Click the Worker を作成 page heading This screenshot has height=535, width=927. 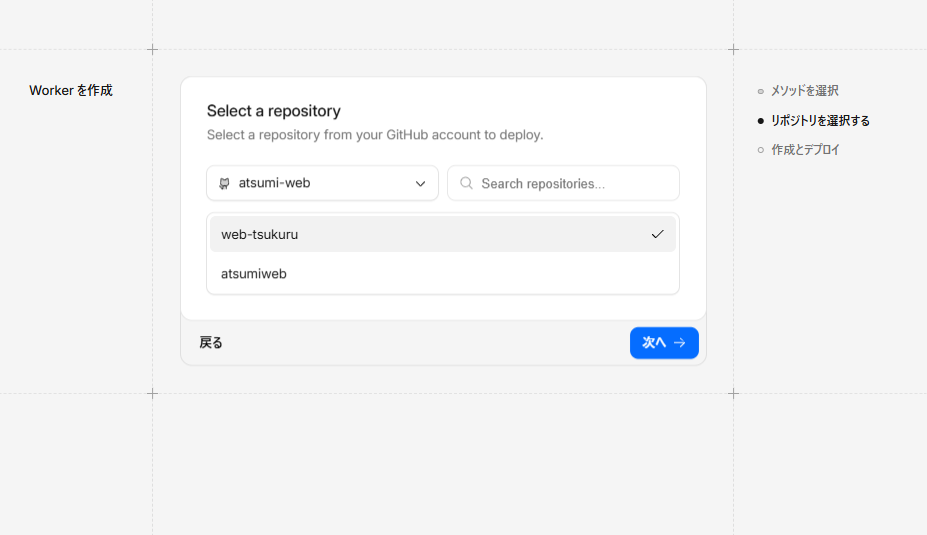(x=71, y=91)
